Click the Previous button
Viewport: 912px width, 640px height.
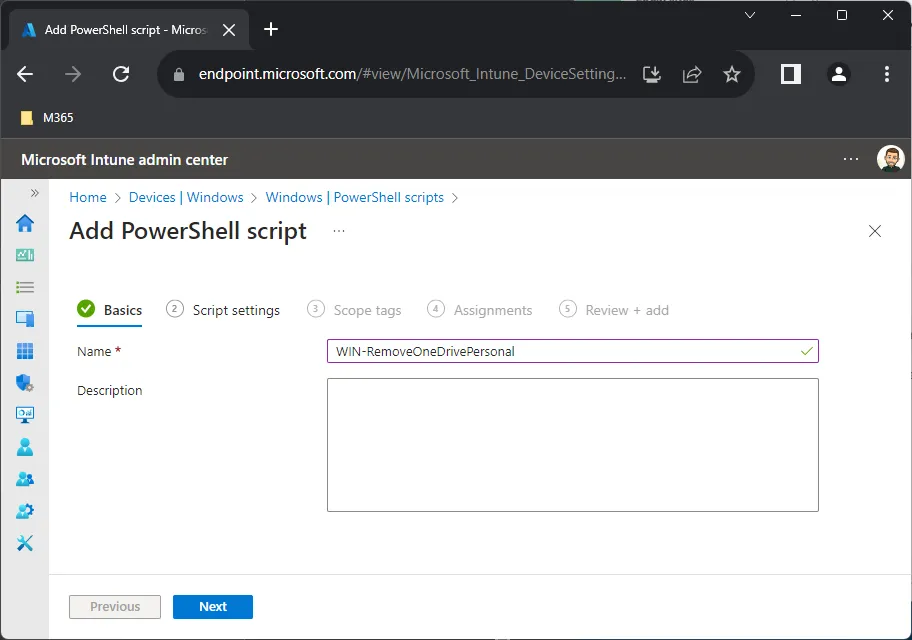click(115, 607)
